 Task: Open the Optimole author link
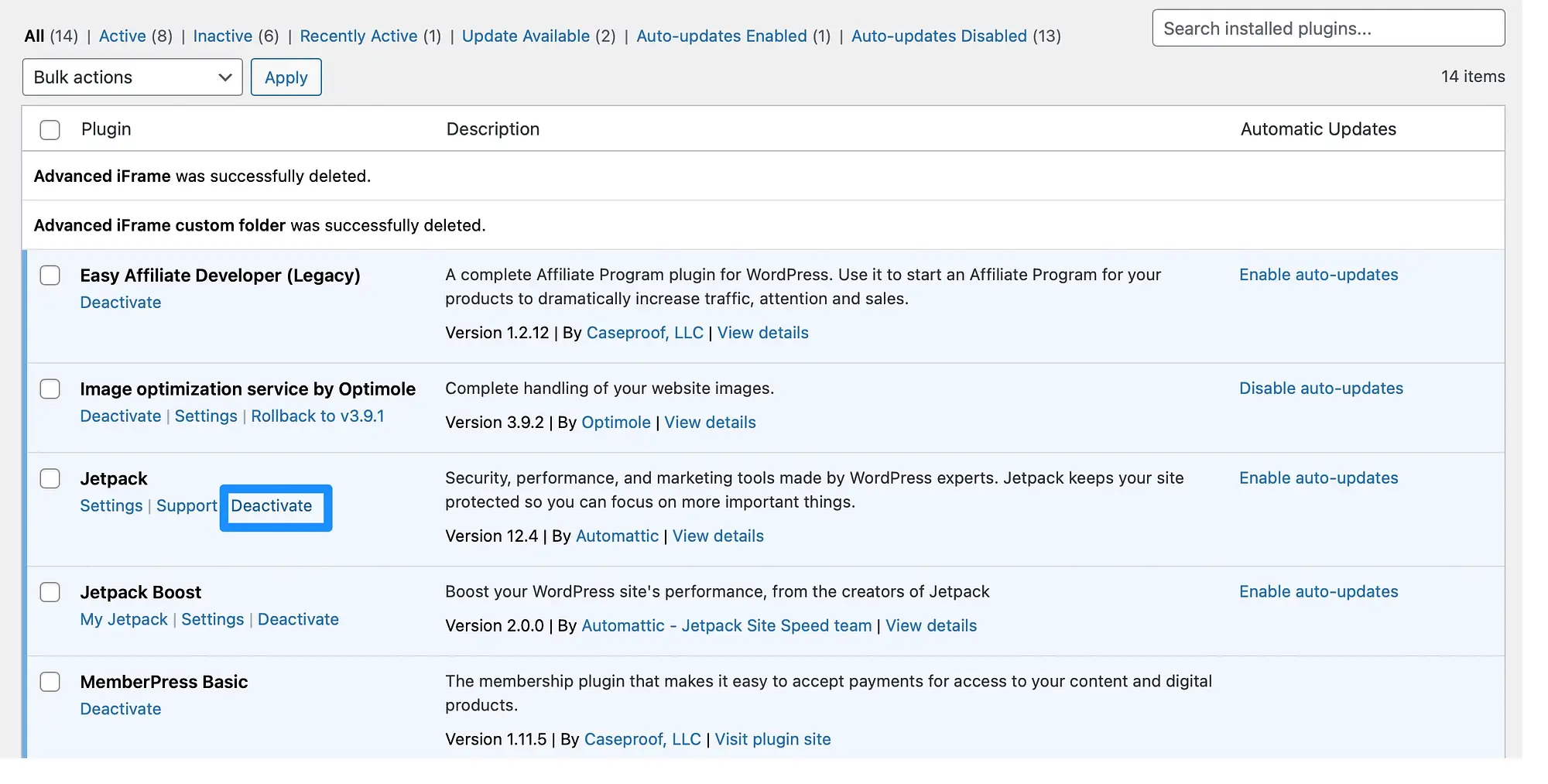click(616, 423)
